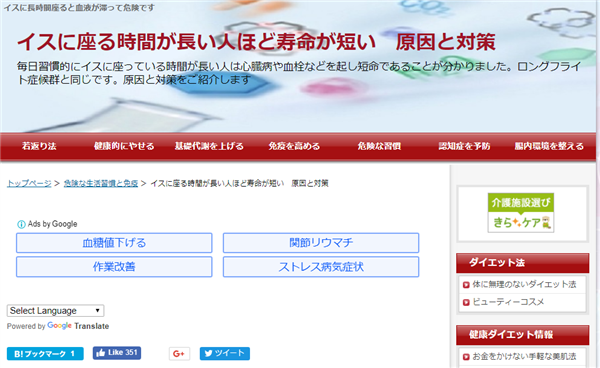Click the red bullet beside ビューティーコスメ
The width and height of the screenshot is (600, 368).
tap(466, 302)
